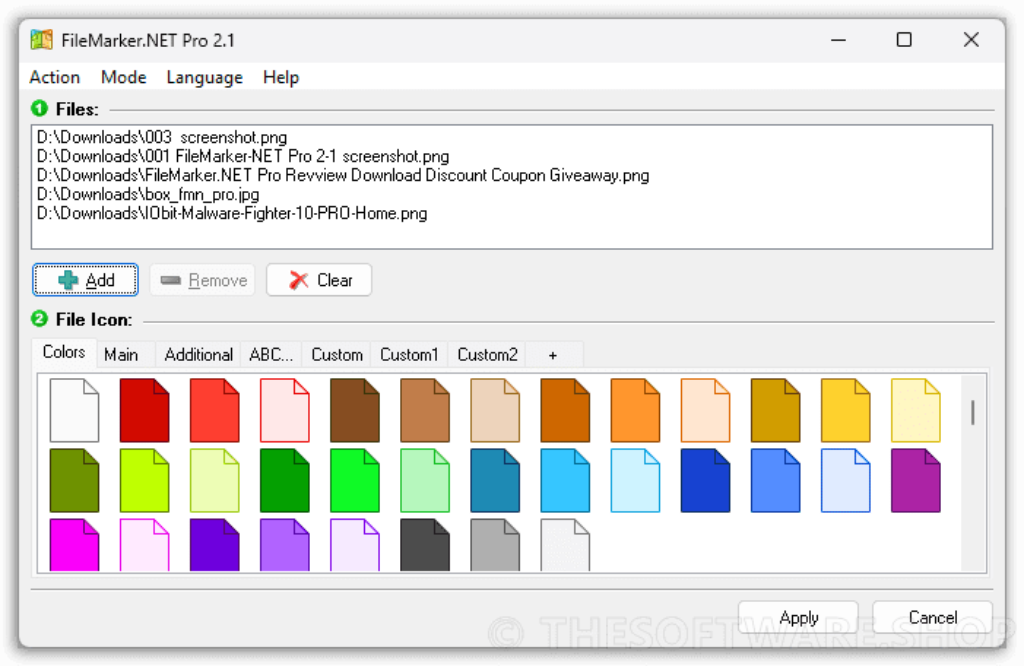Screen dimensions: 1024x666
Task: Pick the pale lavender-blue file icon
Action: 846,481
